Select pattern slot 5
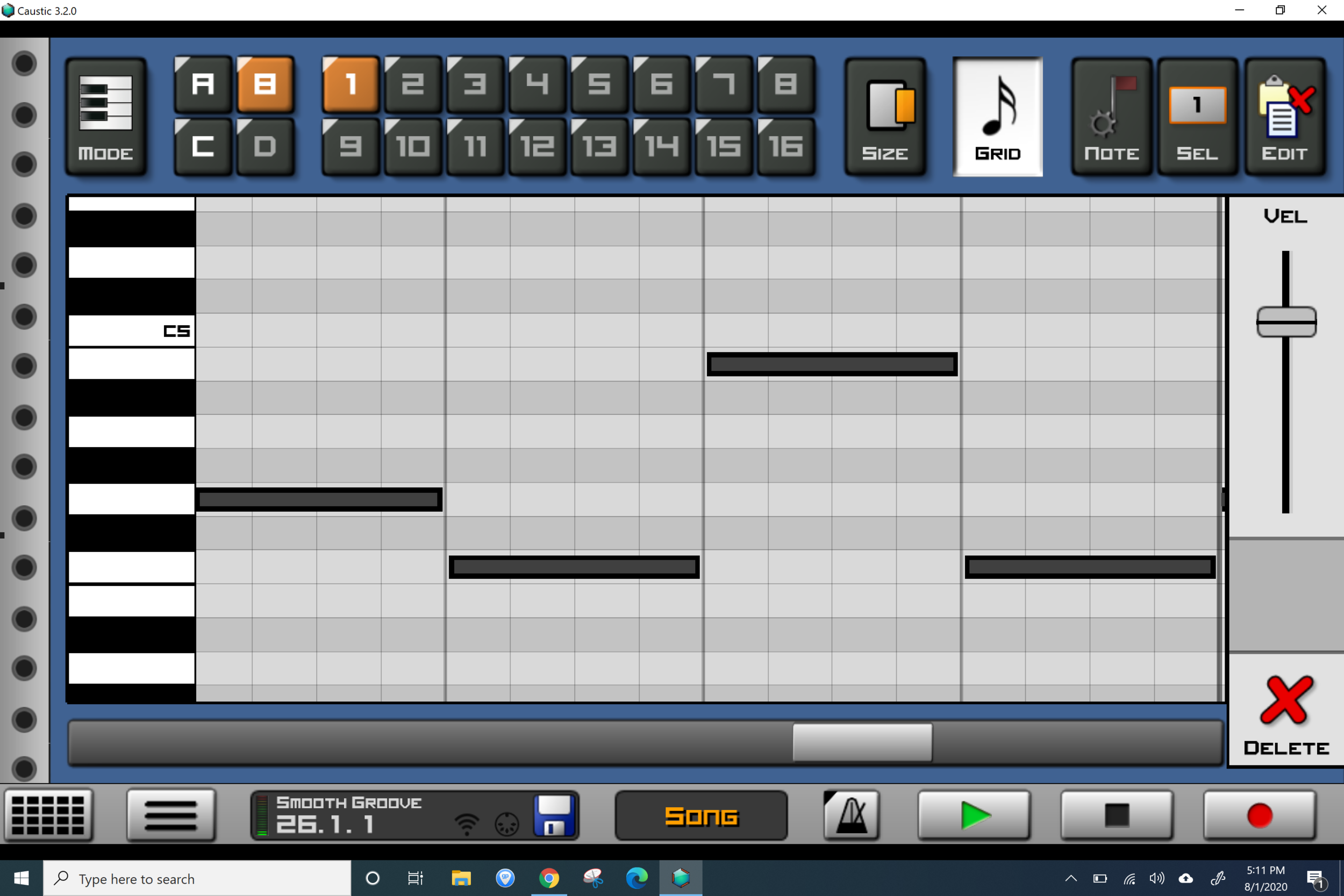This screenshot has height=896, width=1344. (x=599, y=84)
